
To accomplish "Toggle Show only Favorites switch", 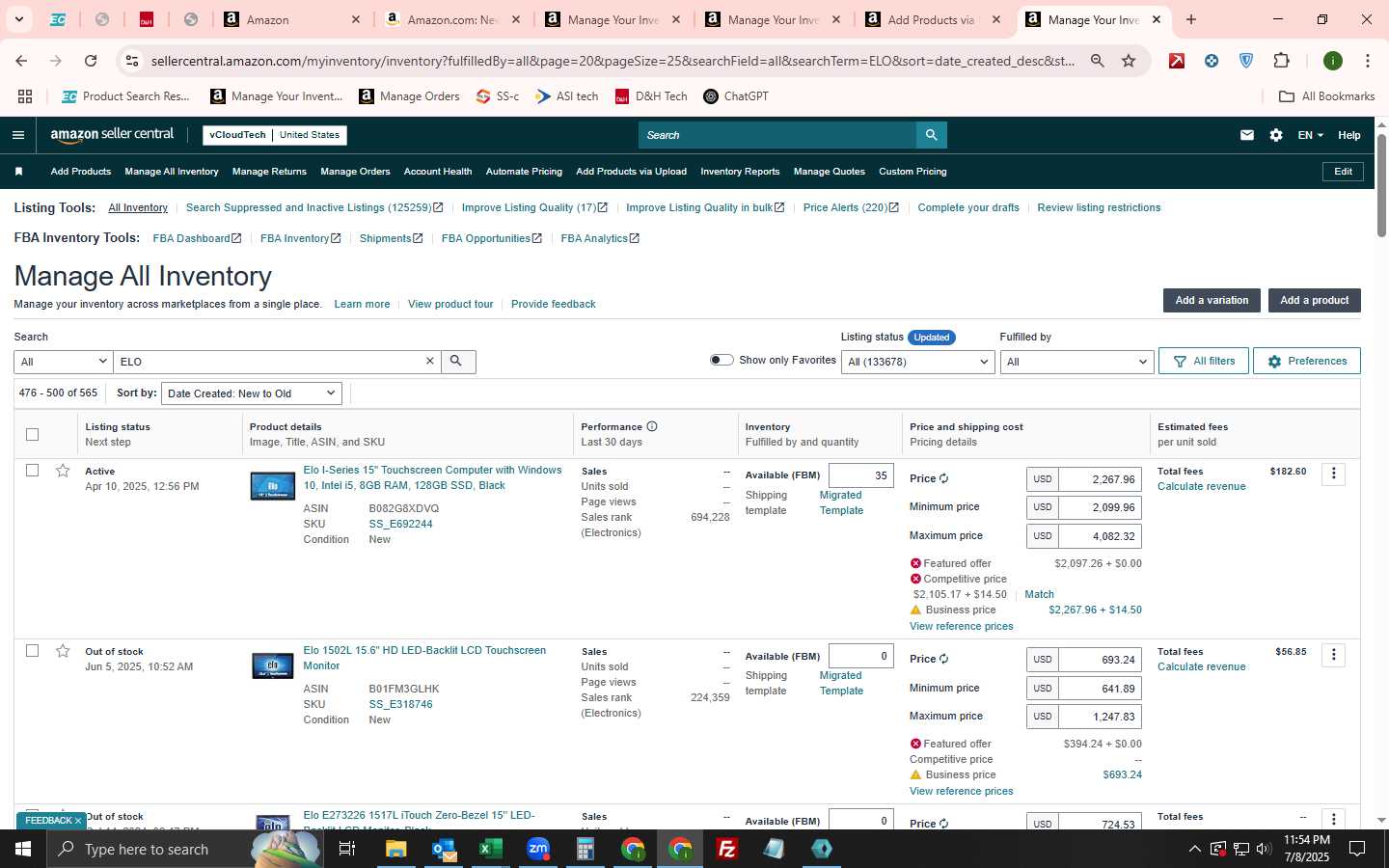I will [x=722, y=360].
